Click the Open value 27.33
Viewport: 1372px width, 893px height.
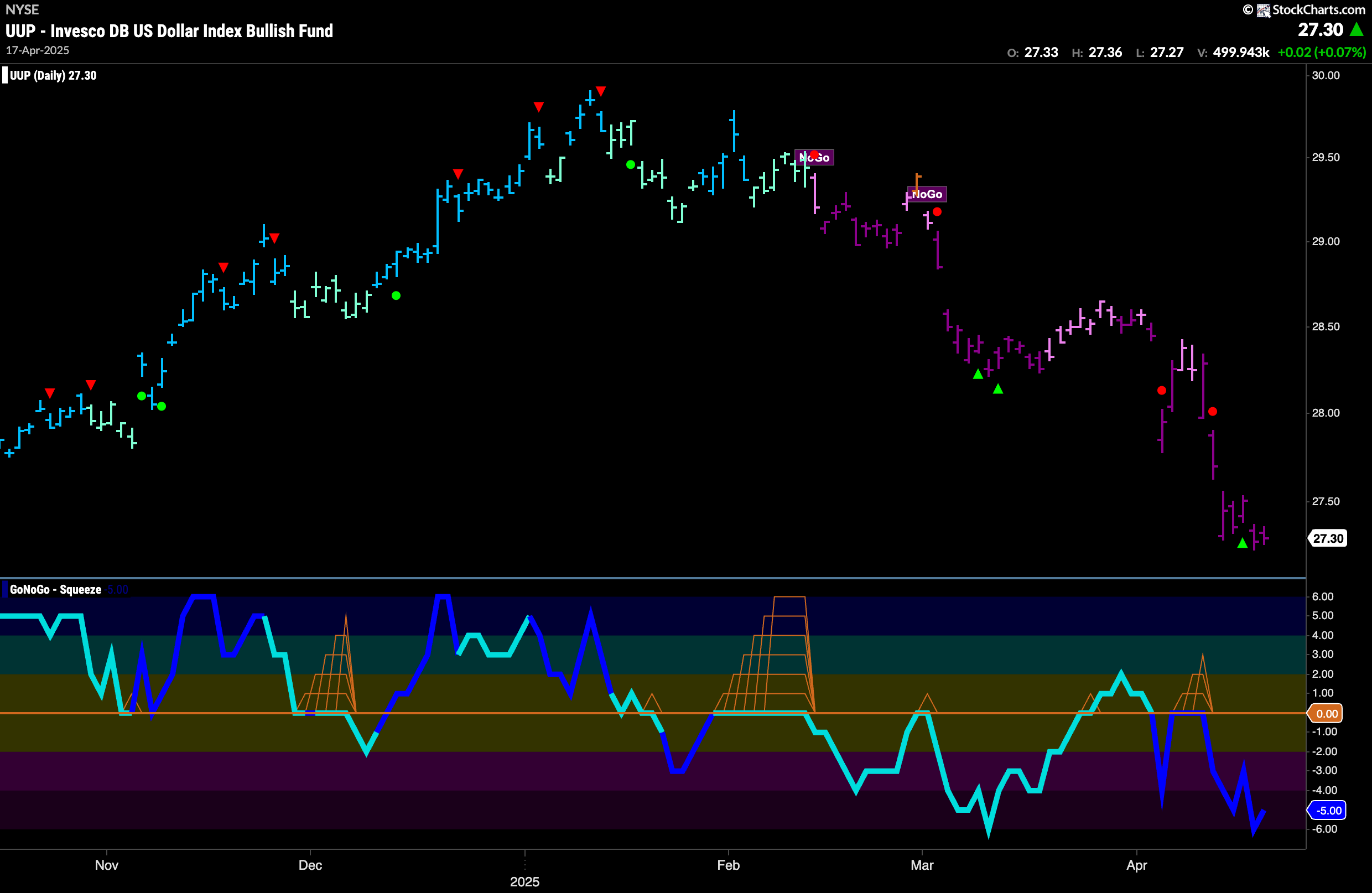pos(1041,53)
